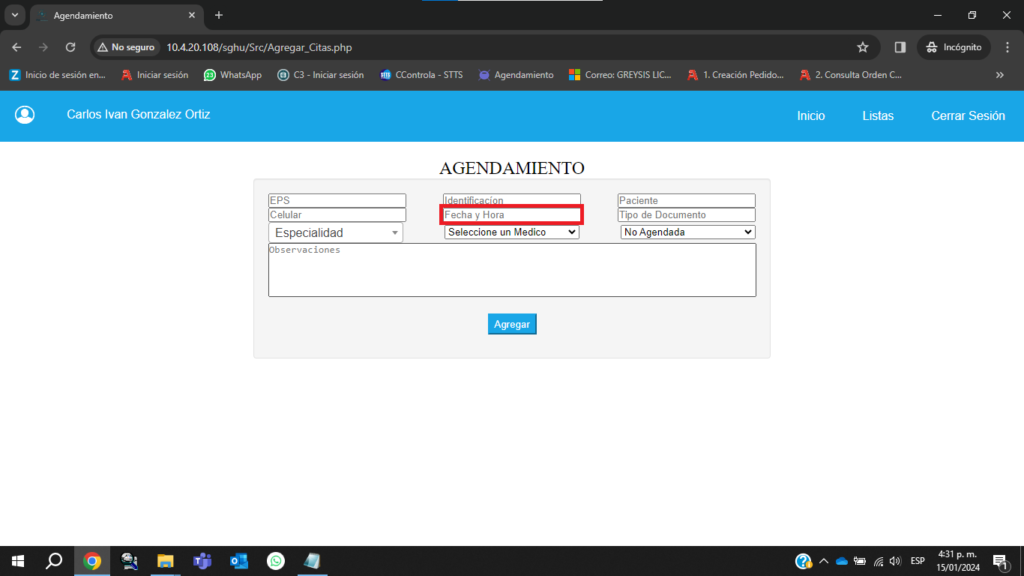
Task: Launch Outlook from the taskbar
Action: click(x=239, y=561)
